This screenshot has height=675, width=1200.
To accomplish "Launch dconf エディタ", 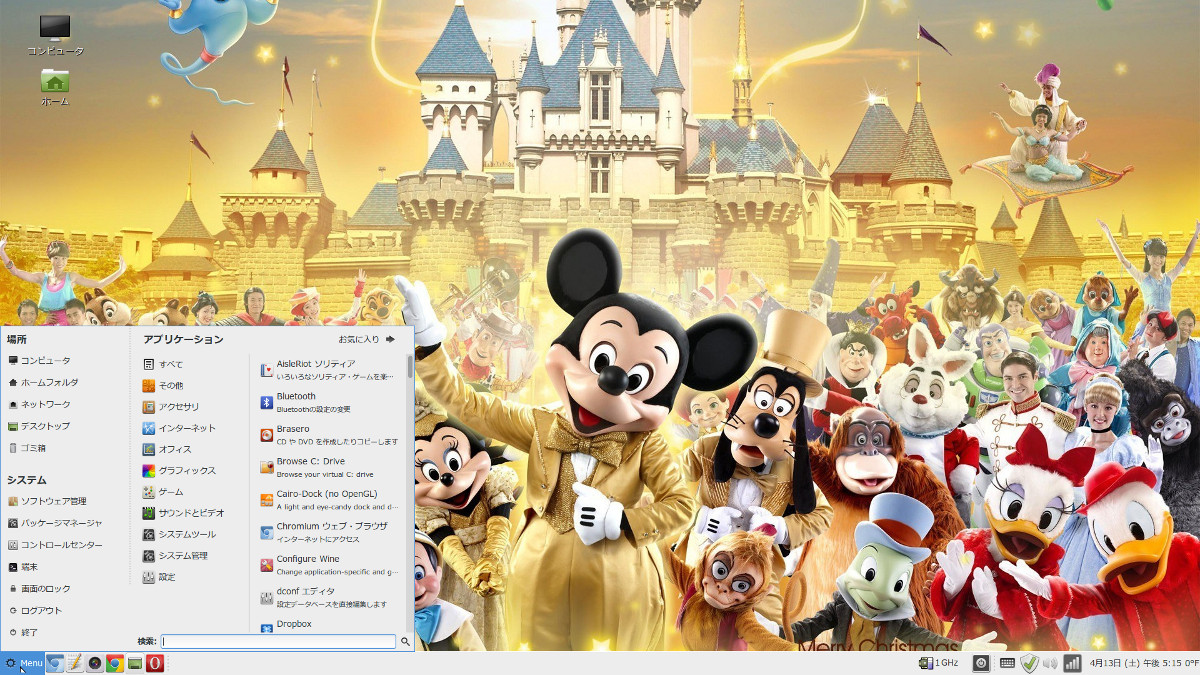I will [329, 597].
